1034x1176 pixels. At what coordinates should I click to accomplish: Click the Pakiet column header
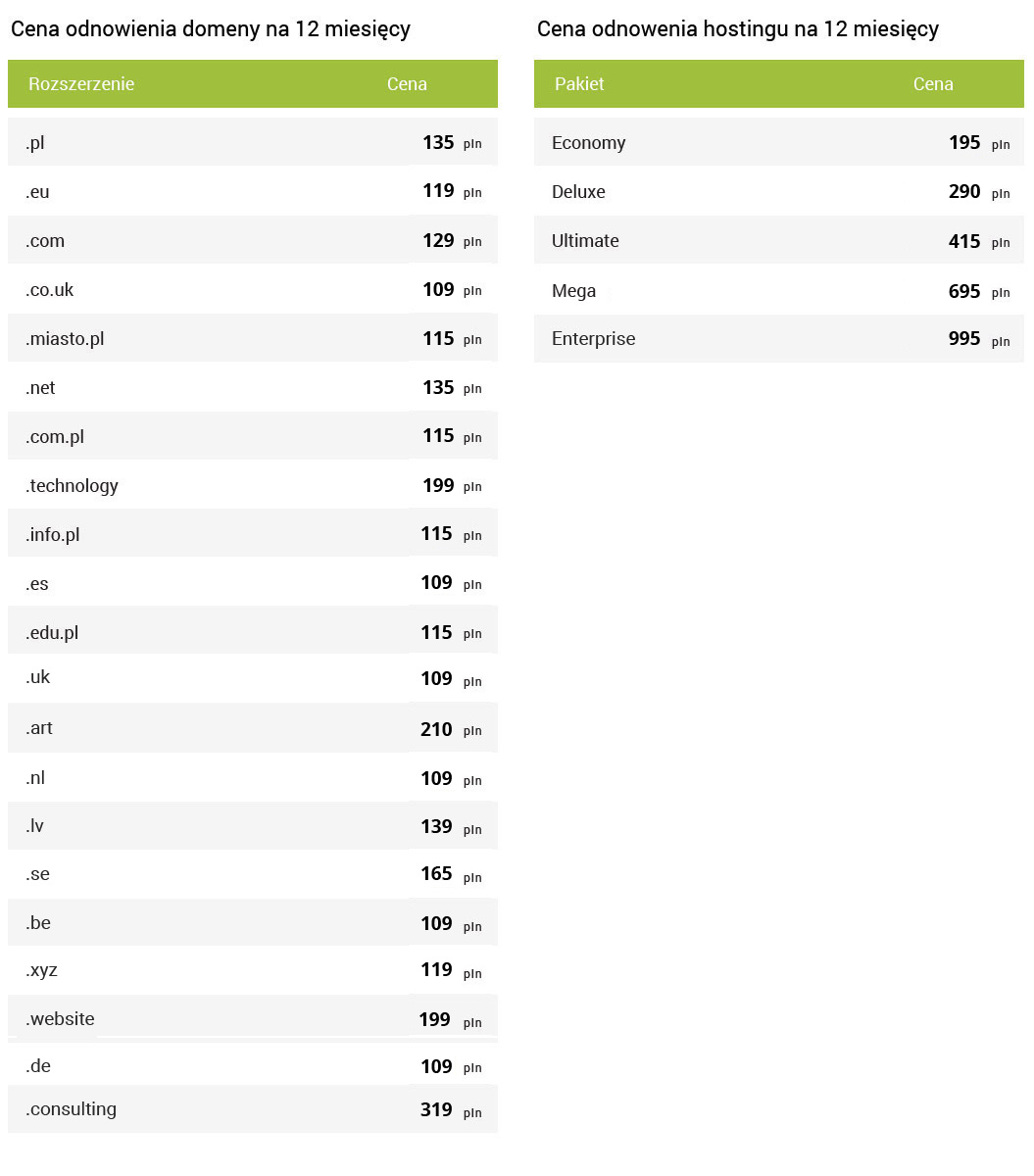[x=579, y=84]
